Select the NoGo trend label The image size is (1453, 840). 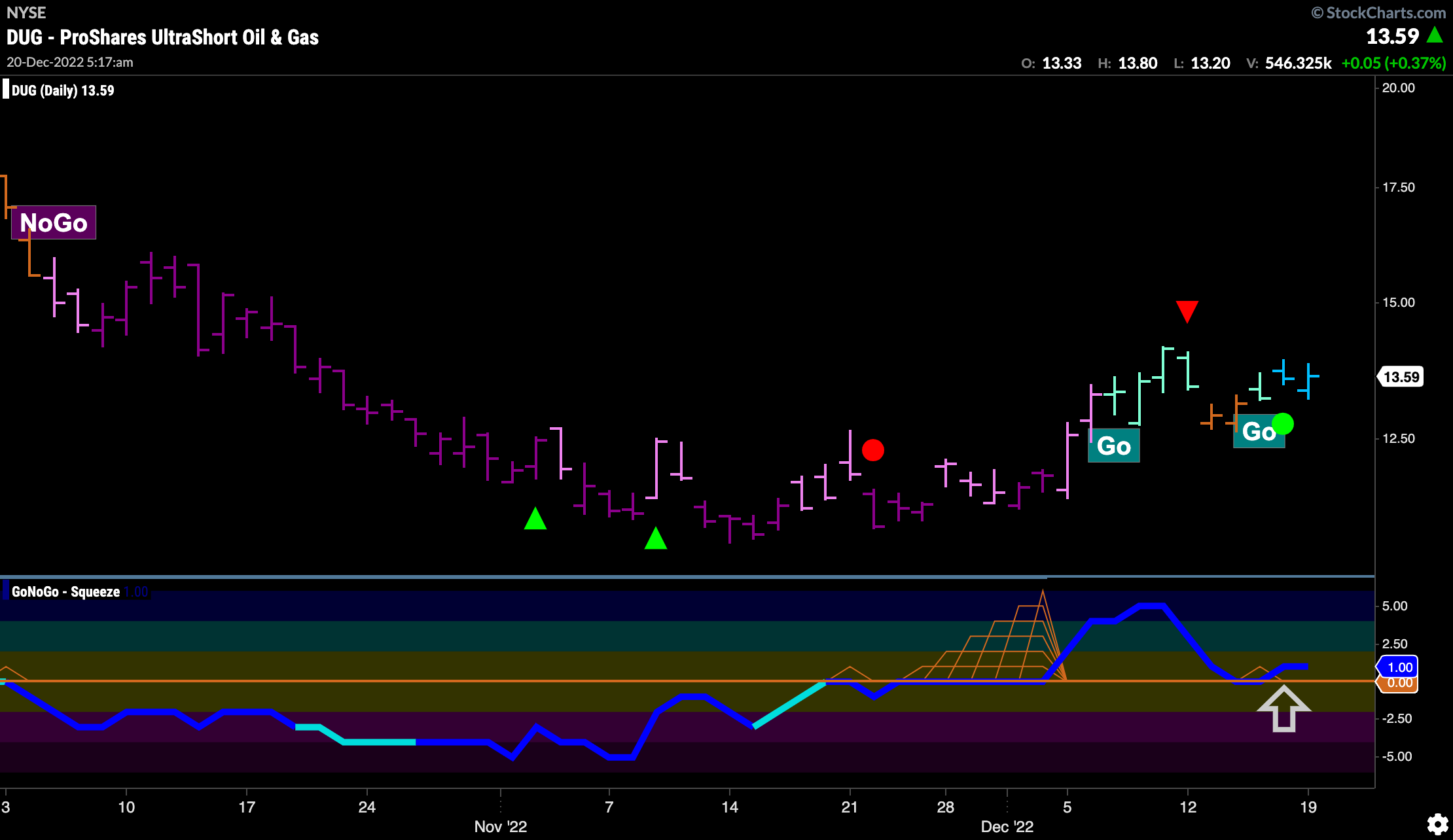[x=54, y=222]
